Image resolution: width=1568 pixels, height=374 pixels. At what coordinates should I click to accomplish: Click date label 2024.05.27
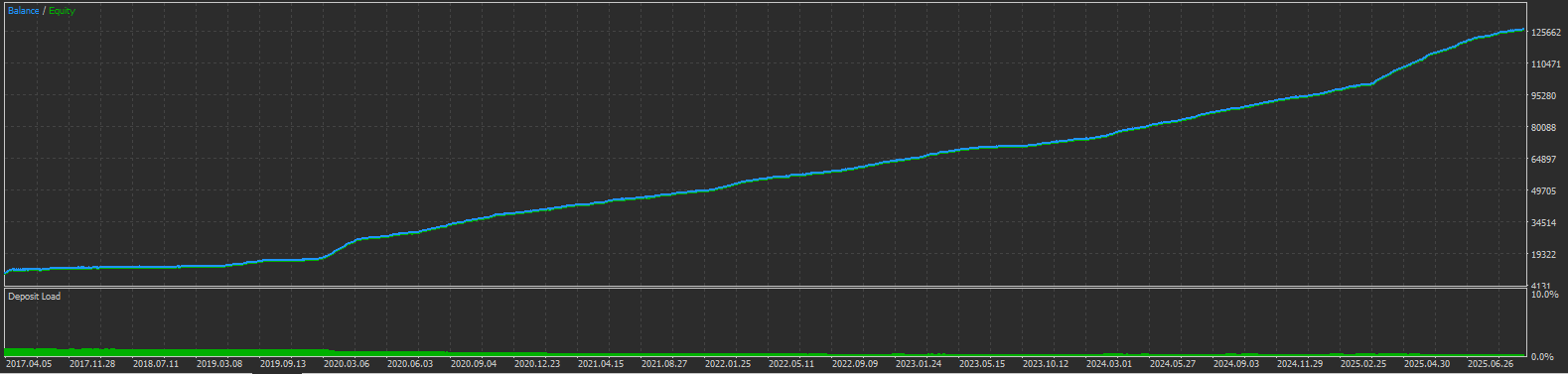pos(1173,364)
